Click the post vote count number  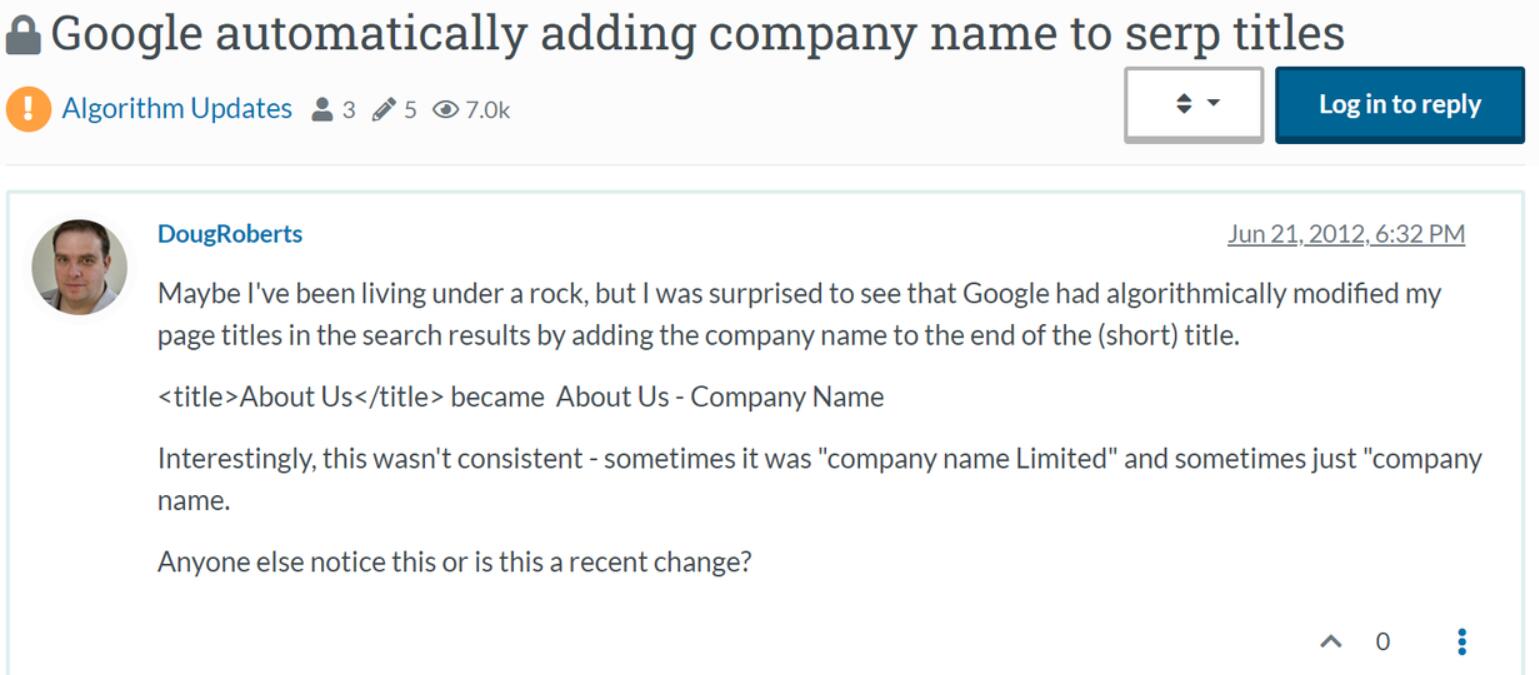coord(1383,641)
